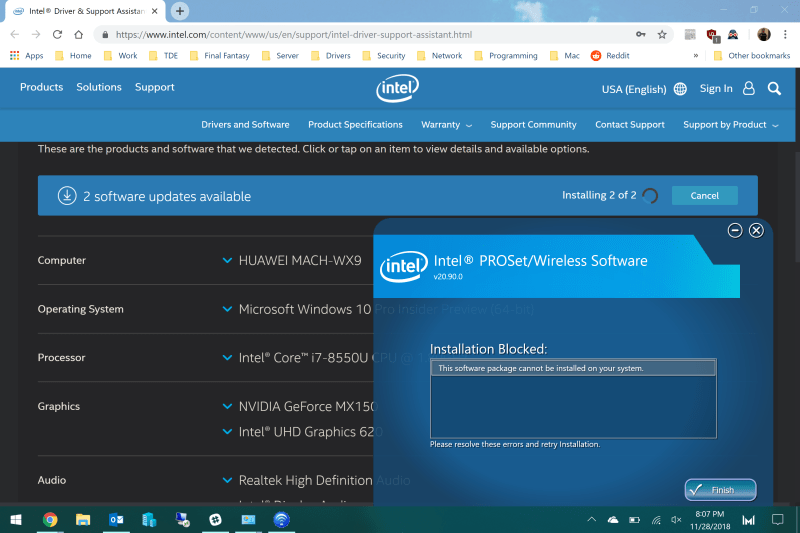Close the Intel Driver & Support tab
800x533 pixels.
click(155, 11)
